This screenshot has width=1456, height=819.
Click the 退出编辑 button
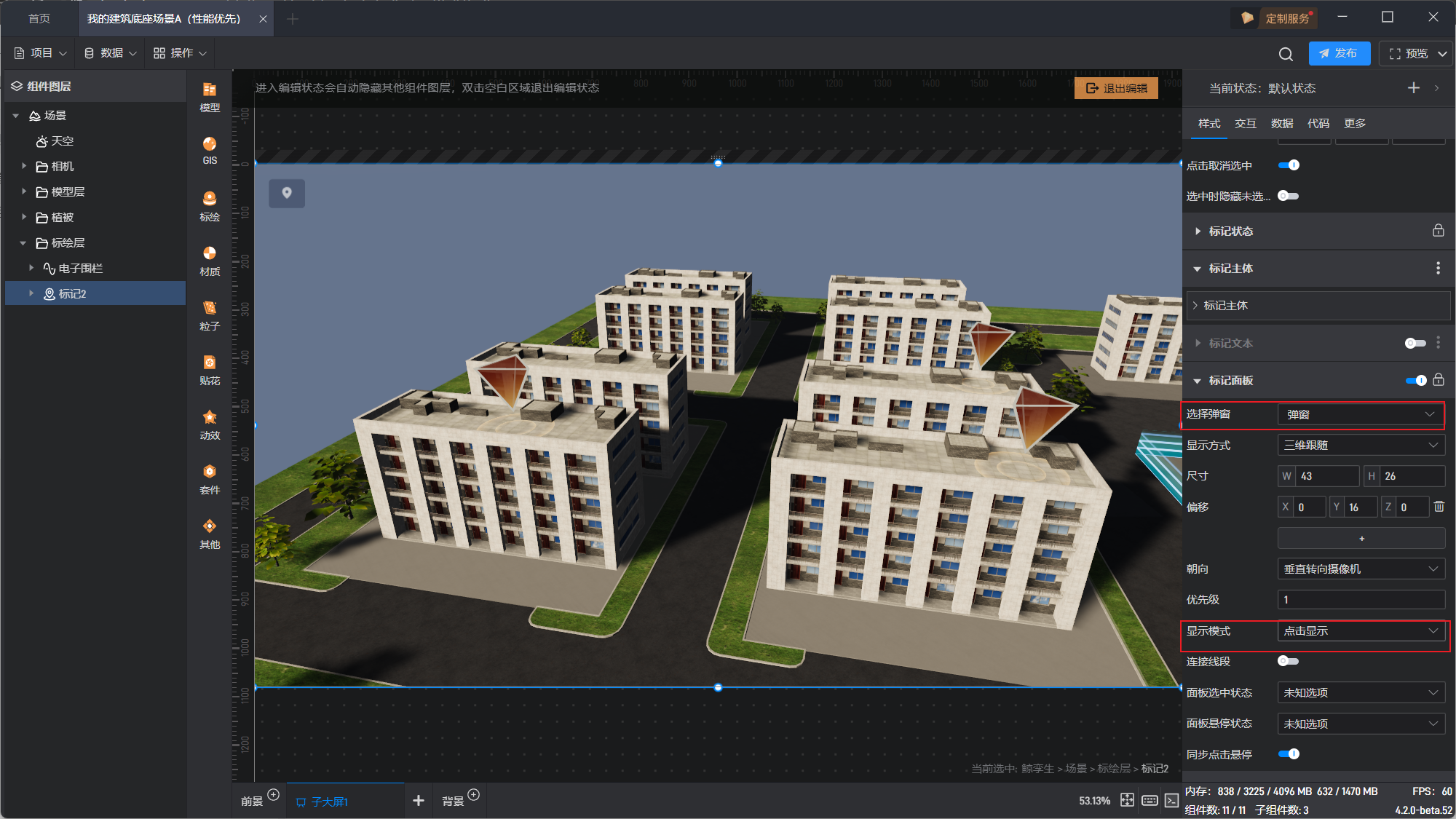[x=1116, y=88]
